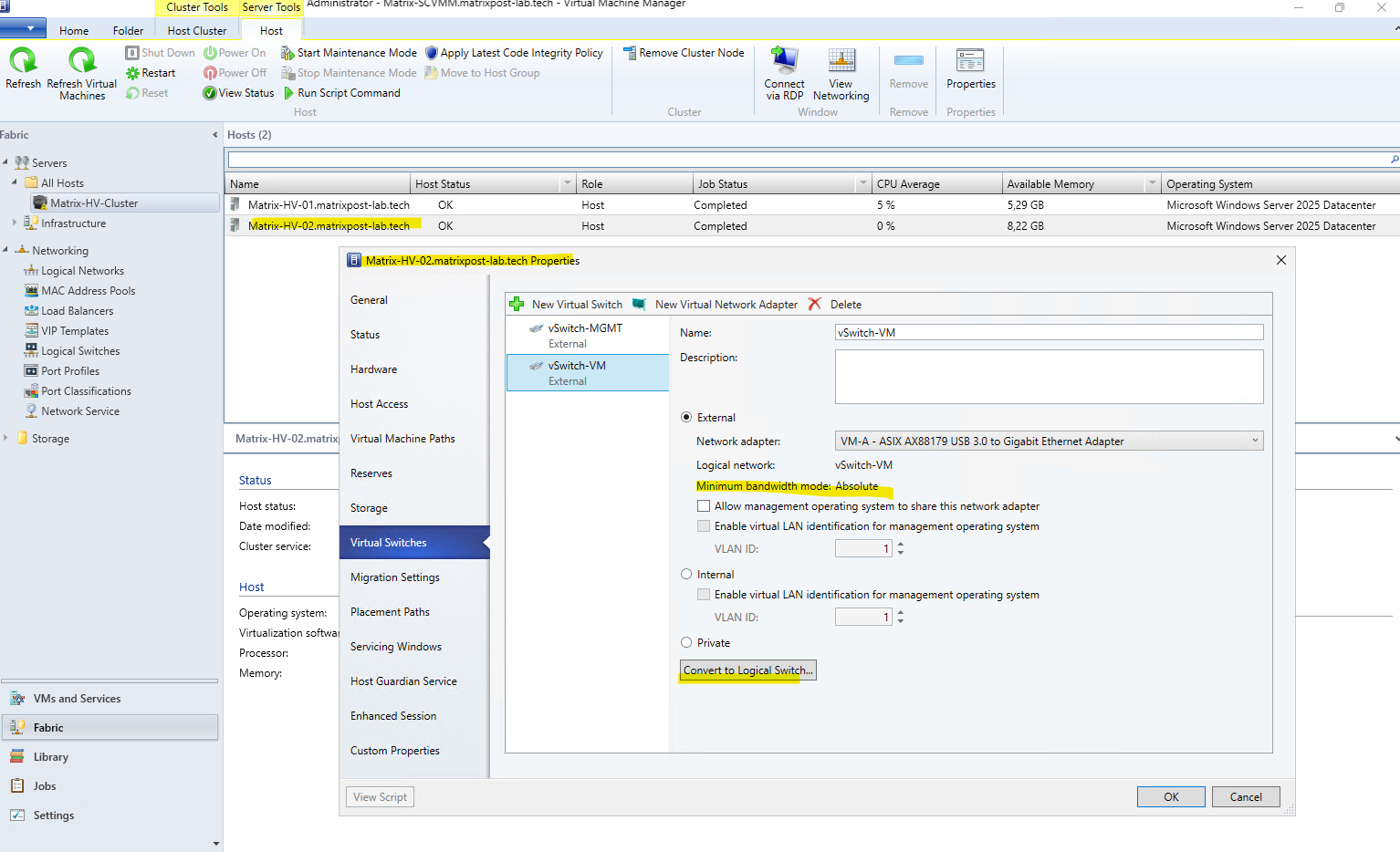Delete the selected virtual switch

click(835, 305)
